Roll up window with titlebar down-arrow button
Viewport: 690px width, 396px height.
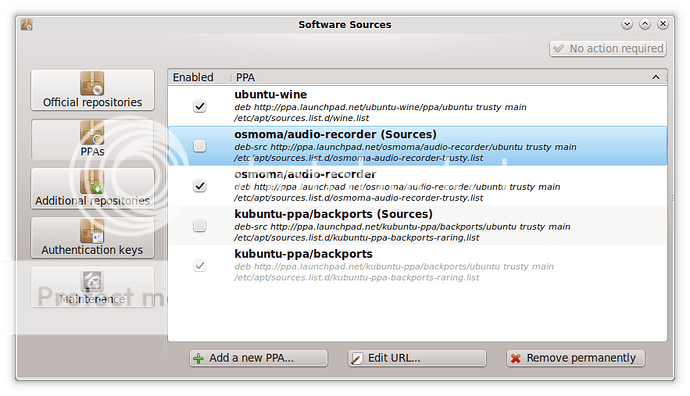tap(627, 24)
